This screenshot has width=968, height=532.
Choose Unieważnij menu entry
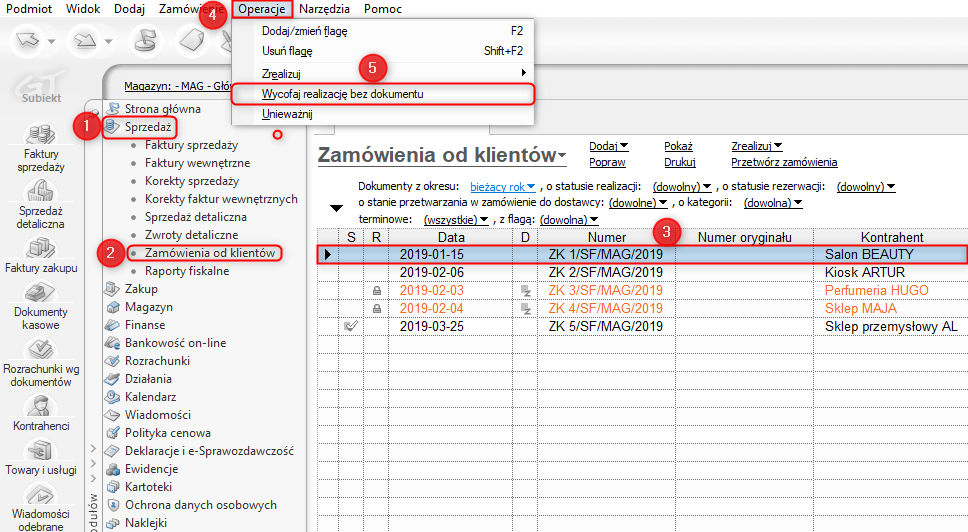(x=383, y=114)
